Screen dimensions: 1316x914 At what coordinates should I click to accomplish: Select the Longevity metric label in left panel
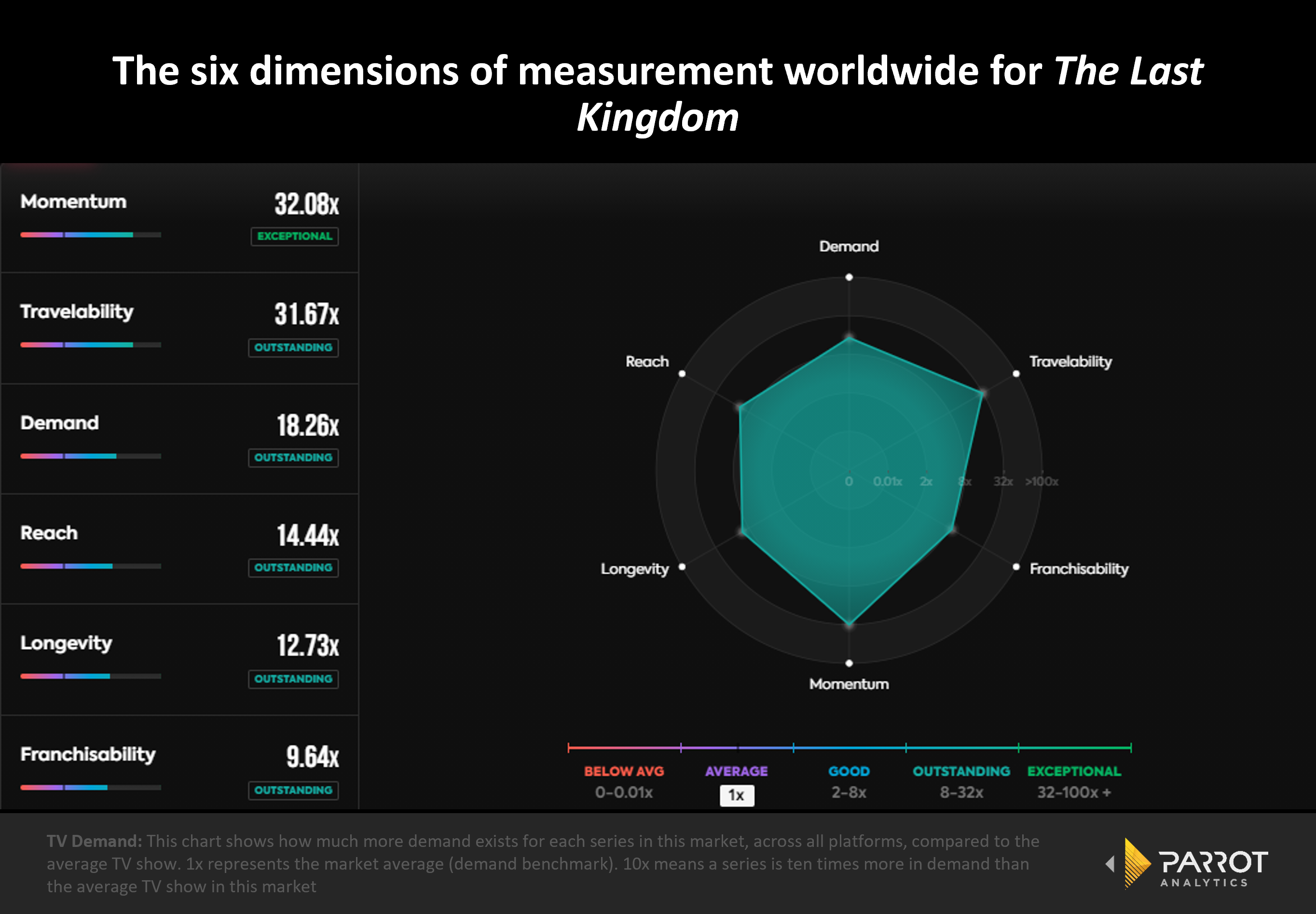pos(67,643)
